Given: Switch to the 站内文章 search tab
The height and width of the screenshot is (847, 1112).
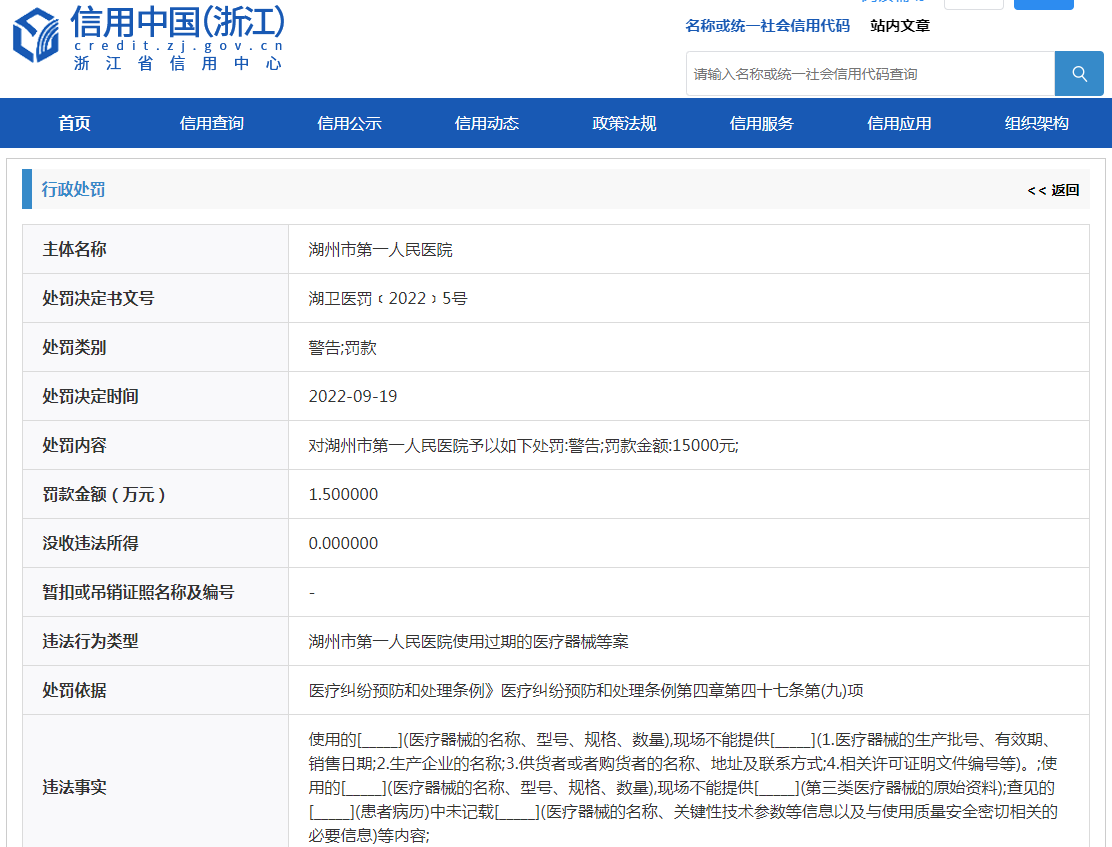Looking at the screenshot, I should click(900, 26).
